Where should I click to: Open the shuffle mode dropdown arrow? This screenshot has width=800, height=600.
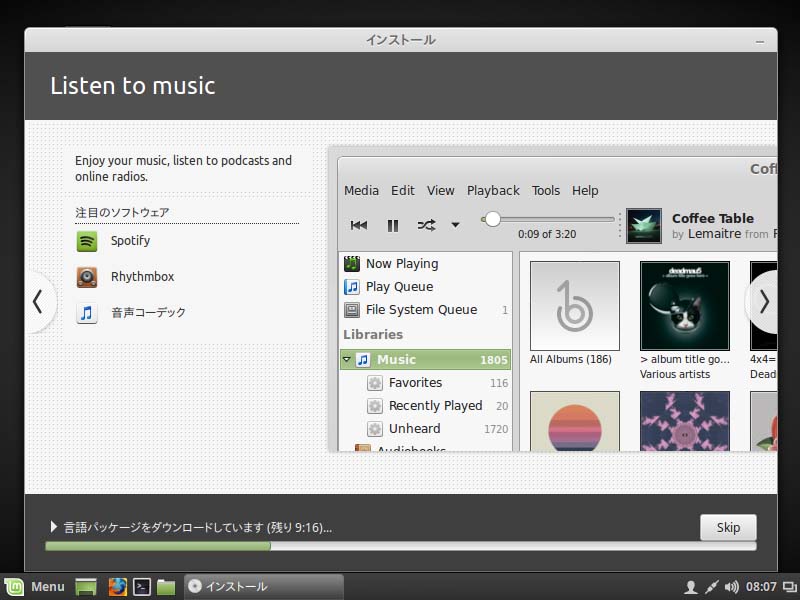click(455, 225)
